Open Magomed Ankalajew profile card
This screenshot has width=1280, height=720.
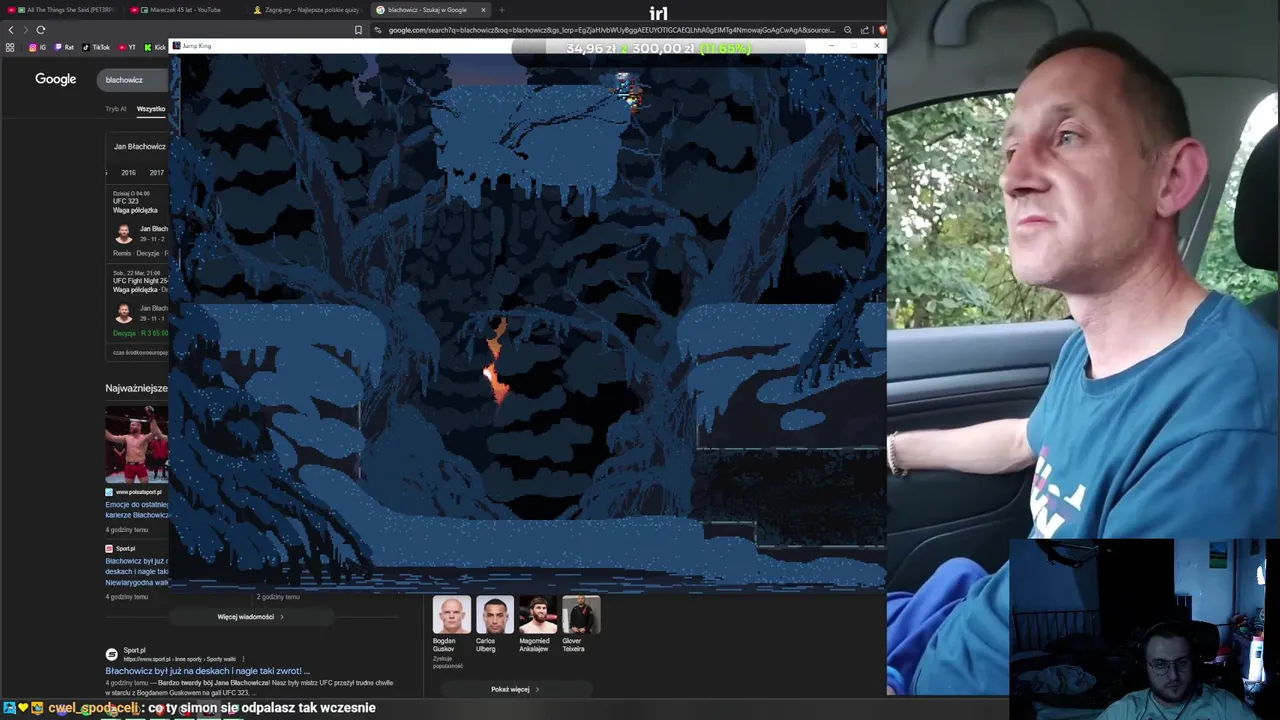pyautogui.click(x=537, y=625)
